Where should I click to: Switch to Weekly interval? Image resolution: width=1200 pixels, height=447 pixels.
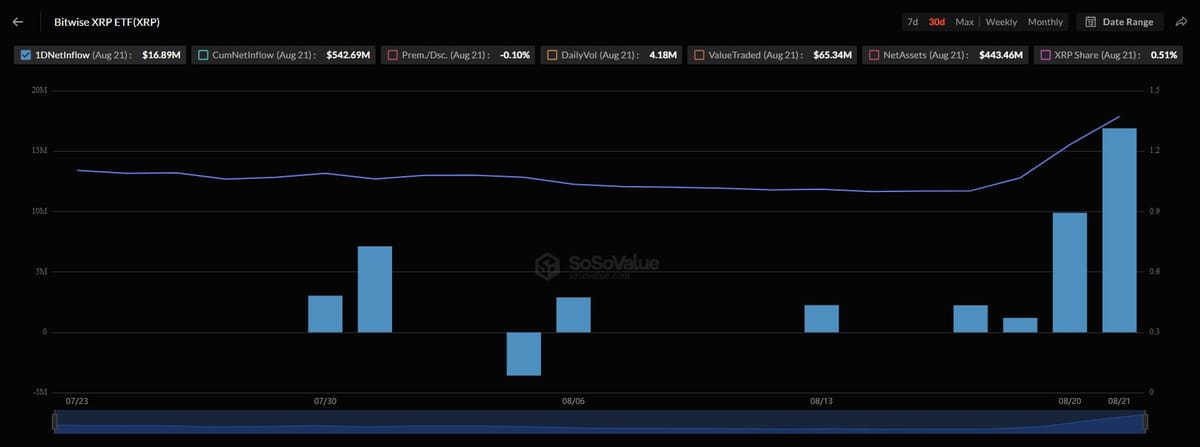pyautogui.click(x=1001, y=21)
